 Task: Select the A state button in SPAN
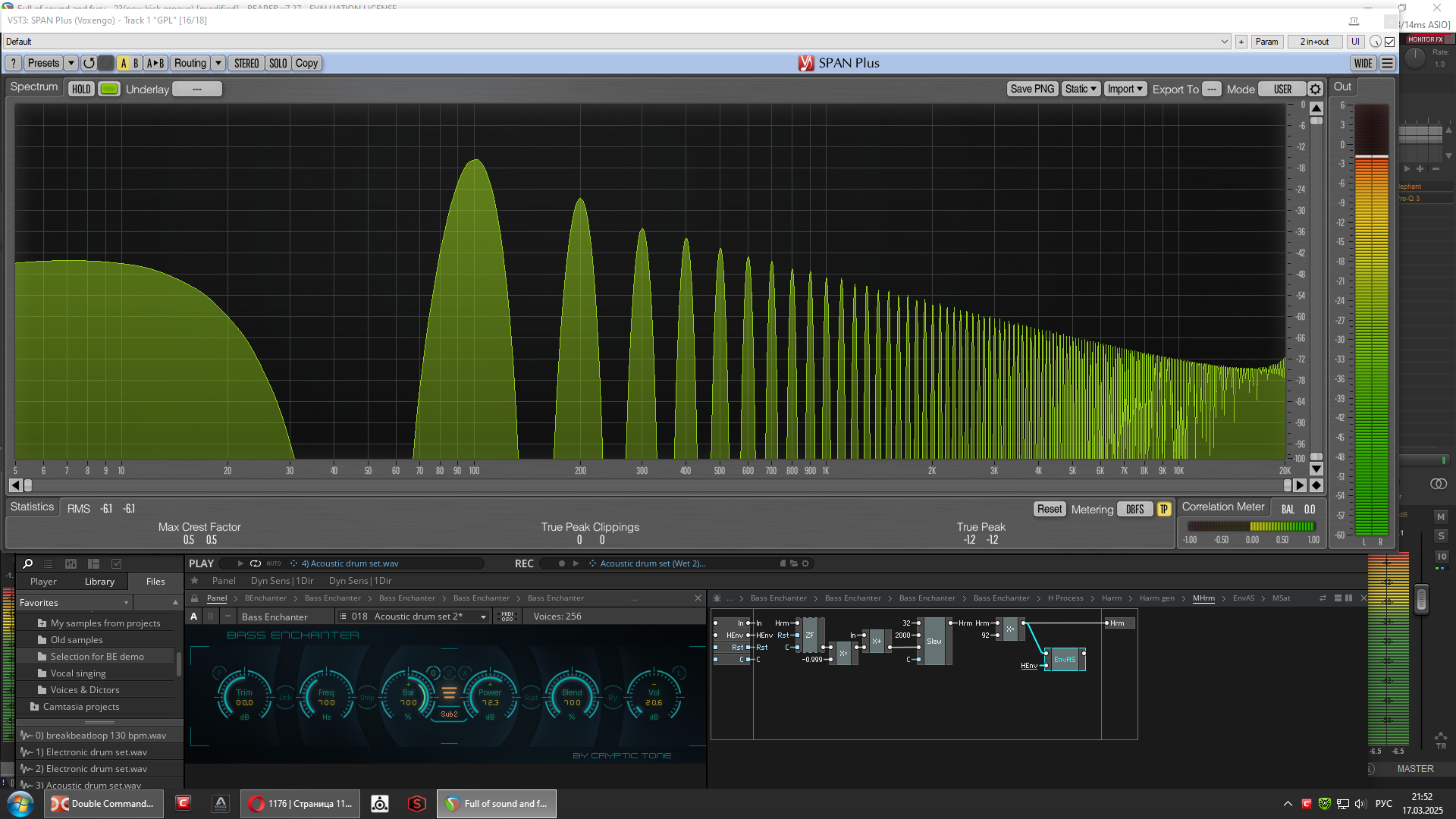pyautogui.click(x=124, y=63)
